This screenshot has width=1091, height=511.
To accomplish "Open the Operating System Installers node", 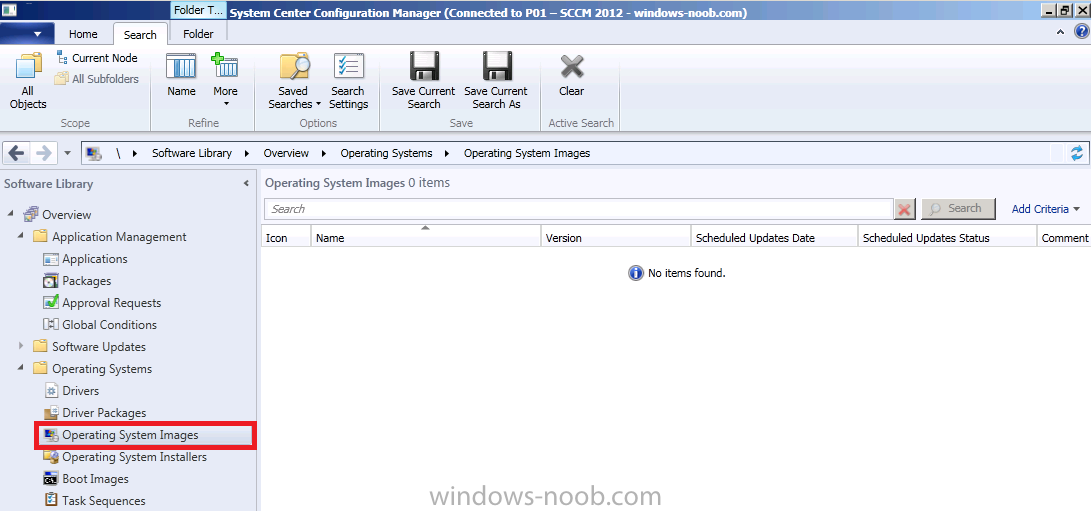I will point(134,457).
